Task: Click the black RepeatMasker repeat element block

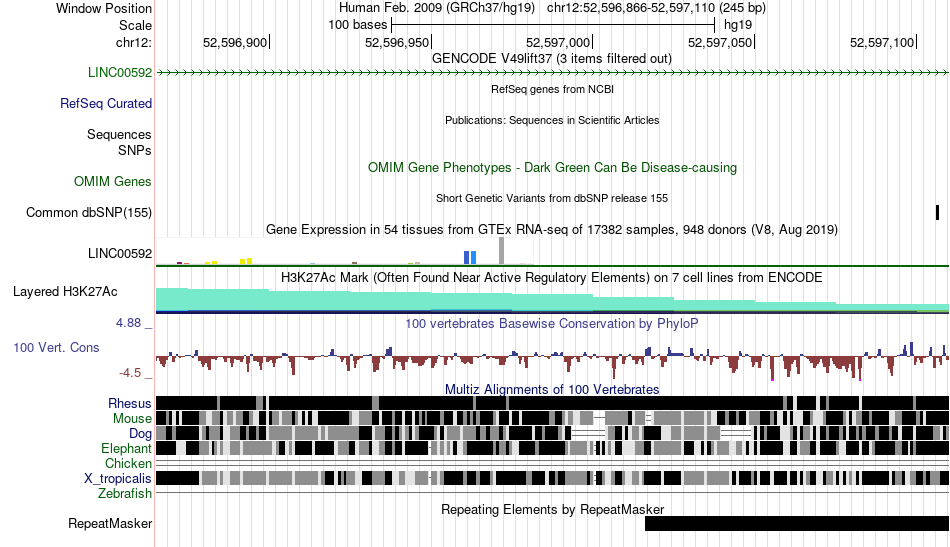Action: click(797, 524)
